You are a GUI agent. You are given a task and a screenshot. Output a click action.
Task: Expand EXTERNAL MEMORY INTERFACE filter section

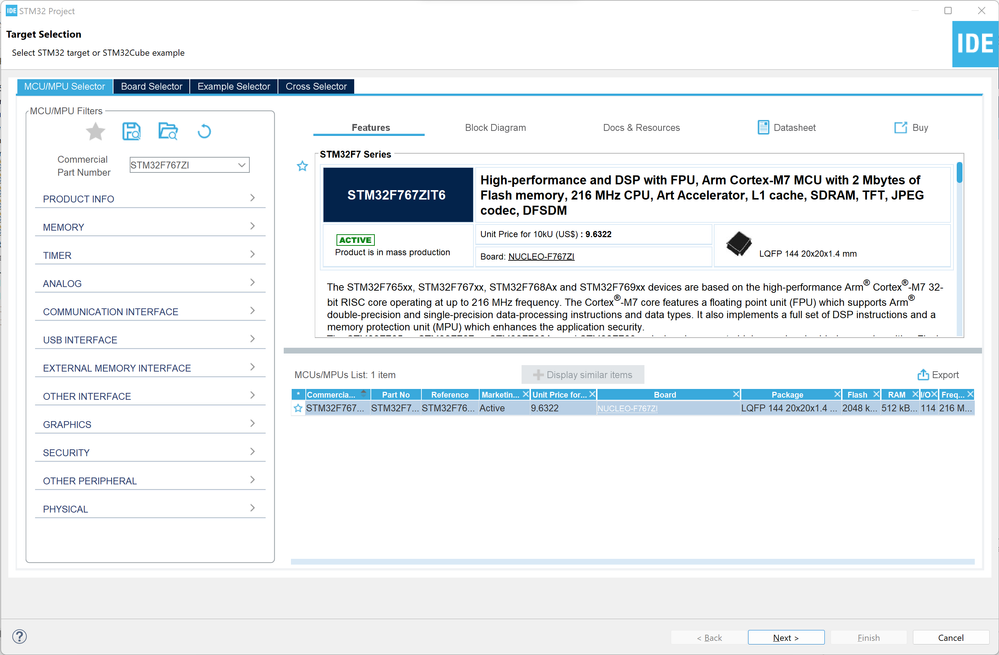[150, 368]
